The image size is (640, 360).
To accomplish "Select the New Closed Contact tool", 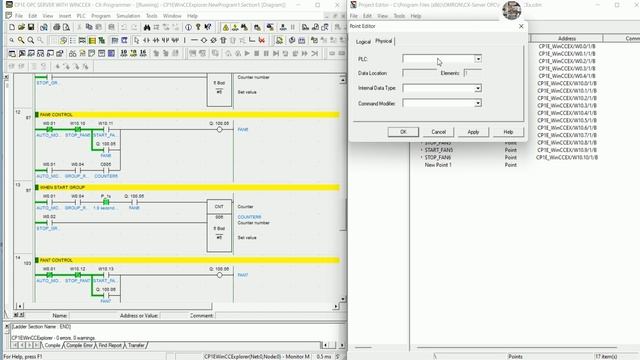I will [x=156, y=40].
